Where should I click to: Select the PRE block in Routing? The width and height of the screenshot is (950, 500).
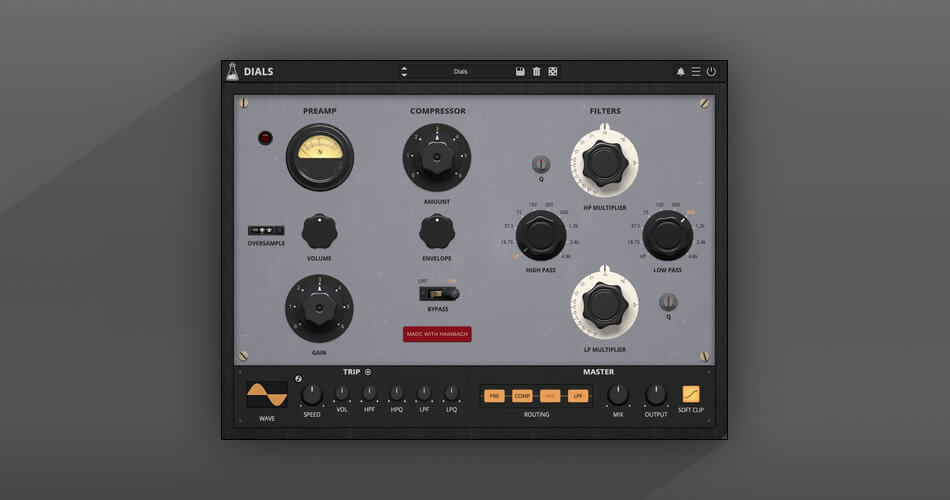pos(494,396)
